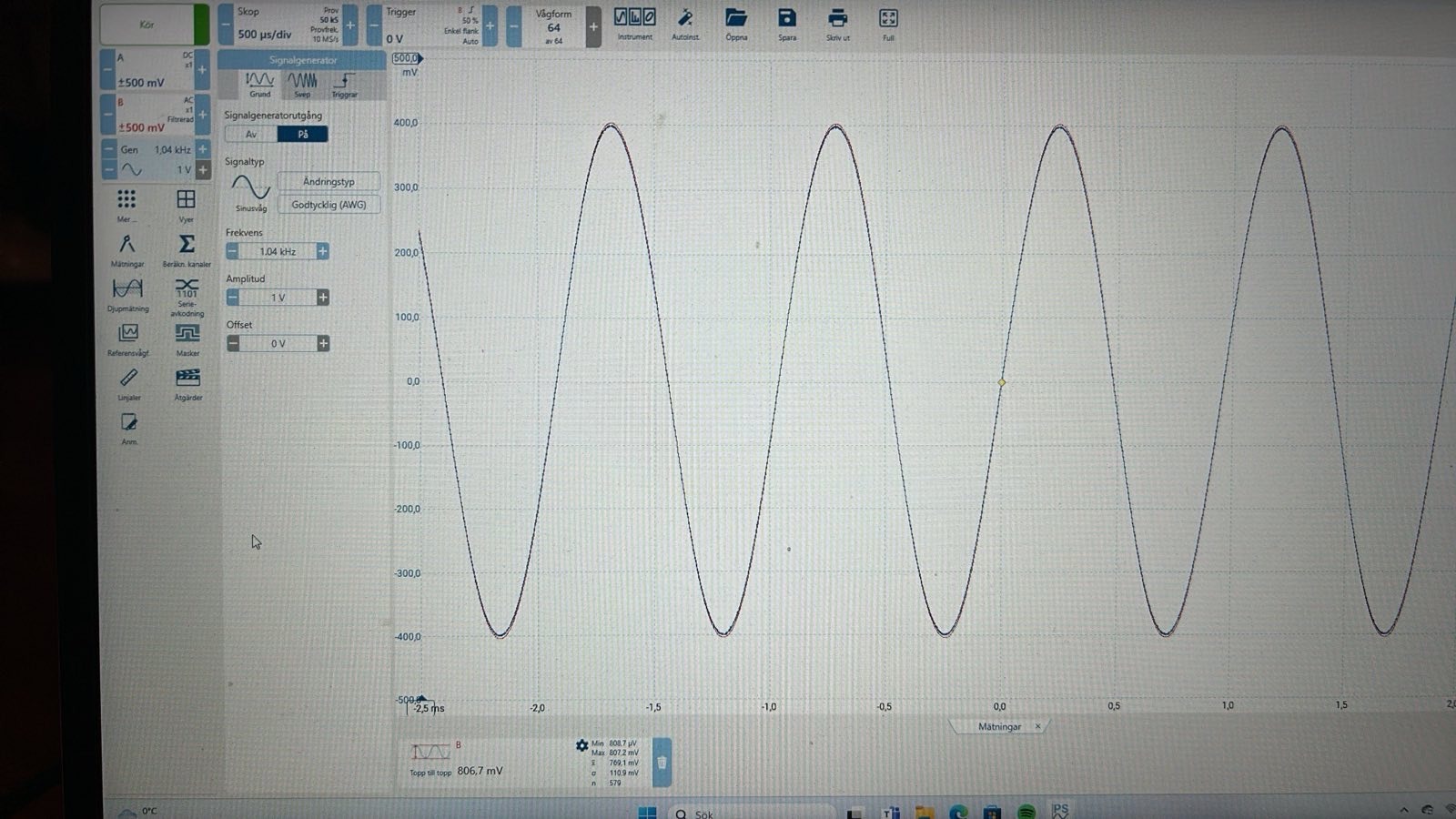
Task: Turn signal generator output På
Action: pos(303,135)
